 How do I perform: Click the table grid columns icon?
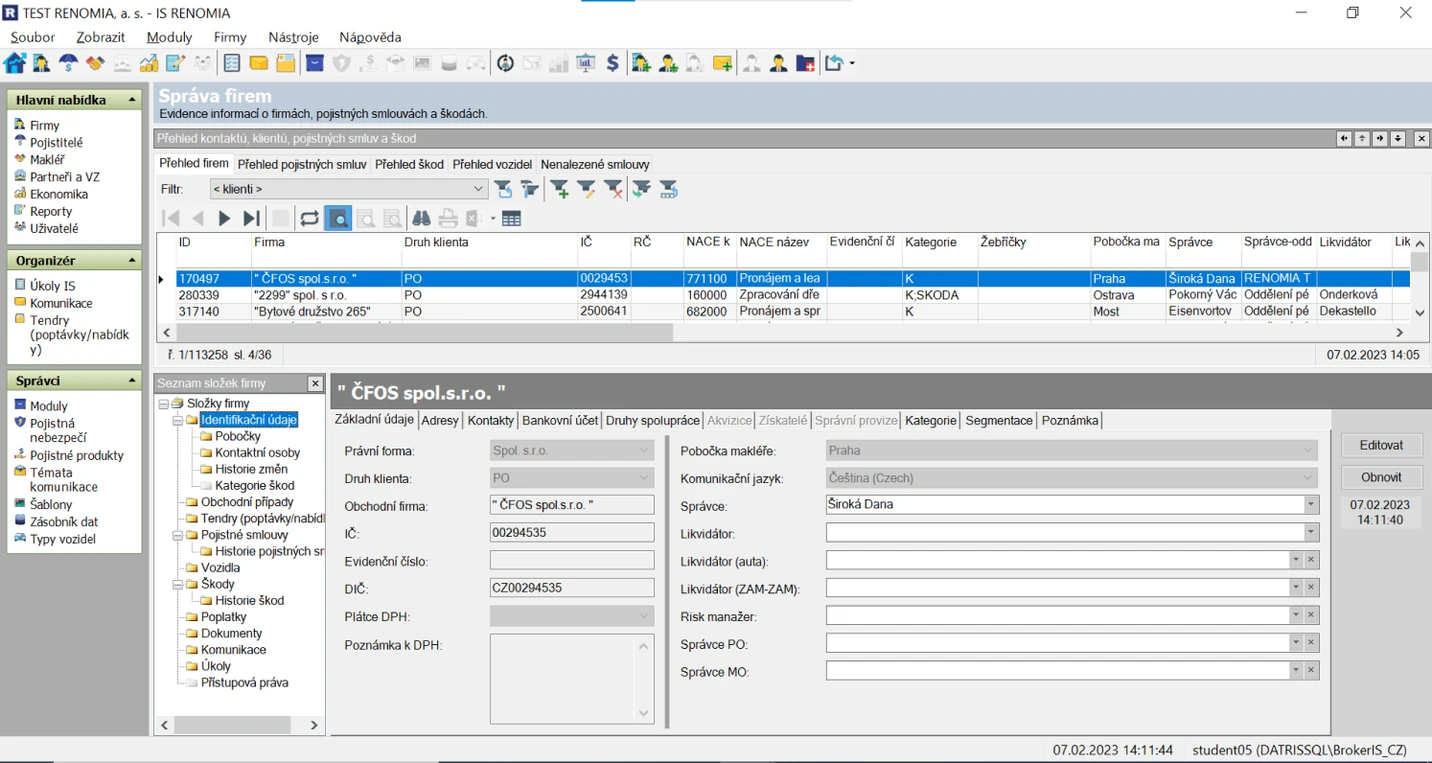pyautogui.click(x=512, y=219)
